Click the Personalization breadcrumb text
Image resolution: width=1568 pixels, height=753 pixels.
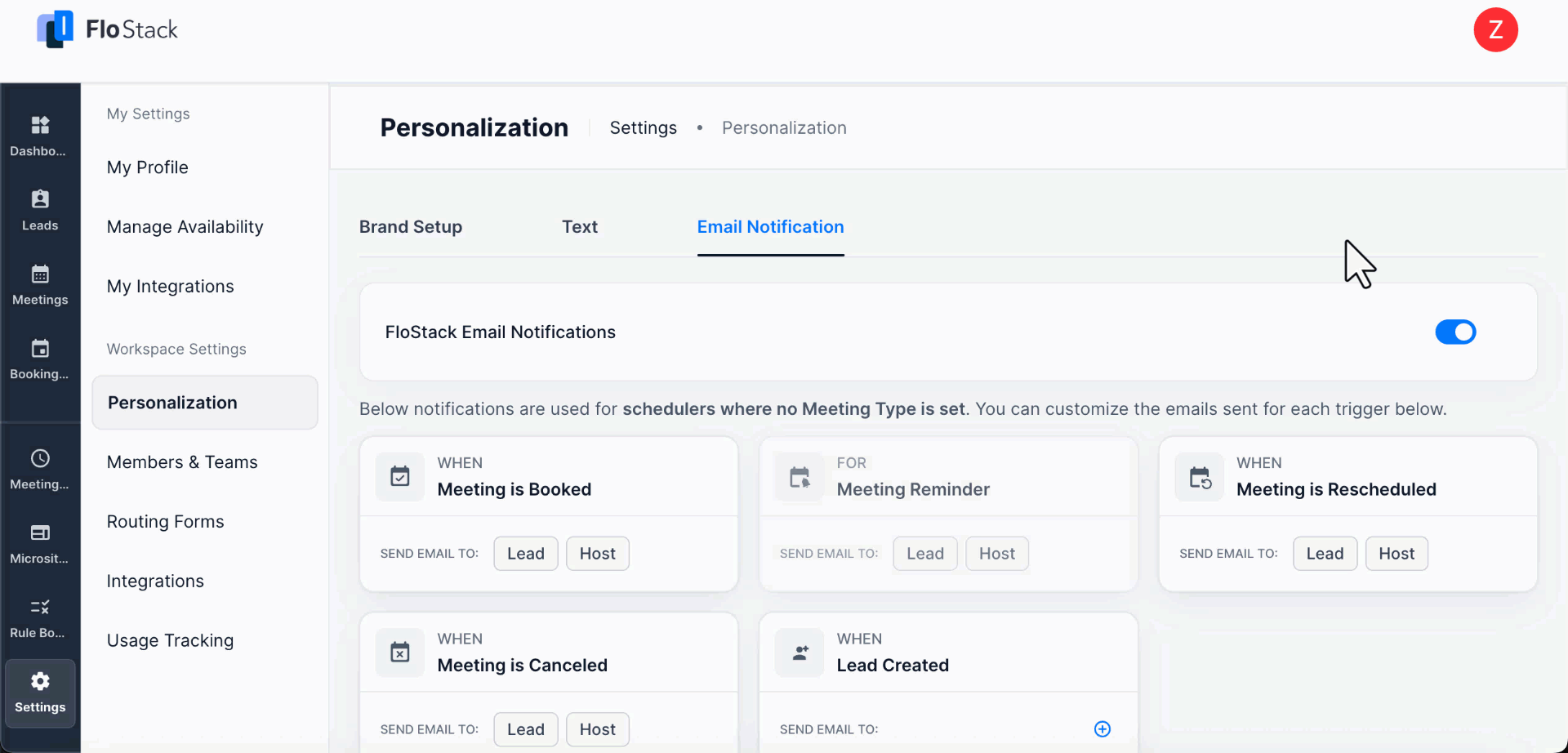click(x=784, y=128)
